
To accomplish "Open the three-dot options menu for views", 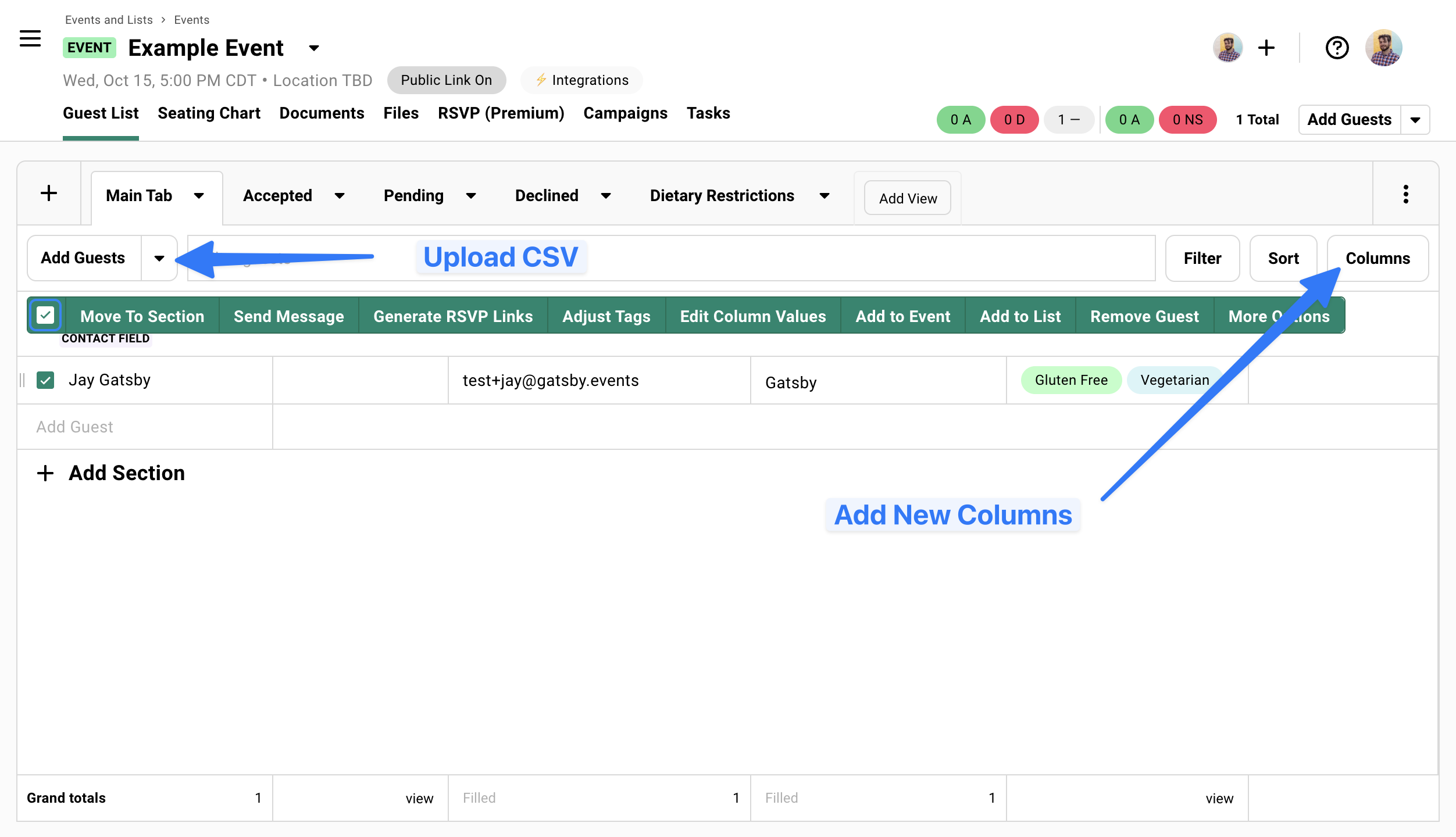I will coord(1405,194).
